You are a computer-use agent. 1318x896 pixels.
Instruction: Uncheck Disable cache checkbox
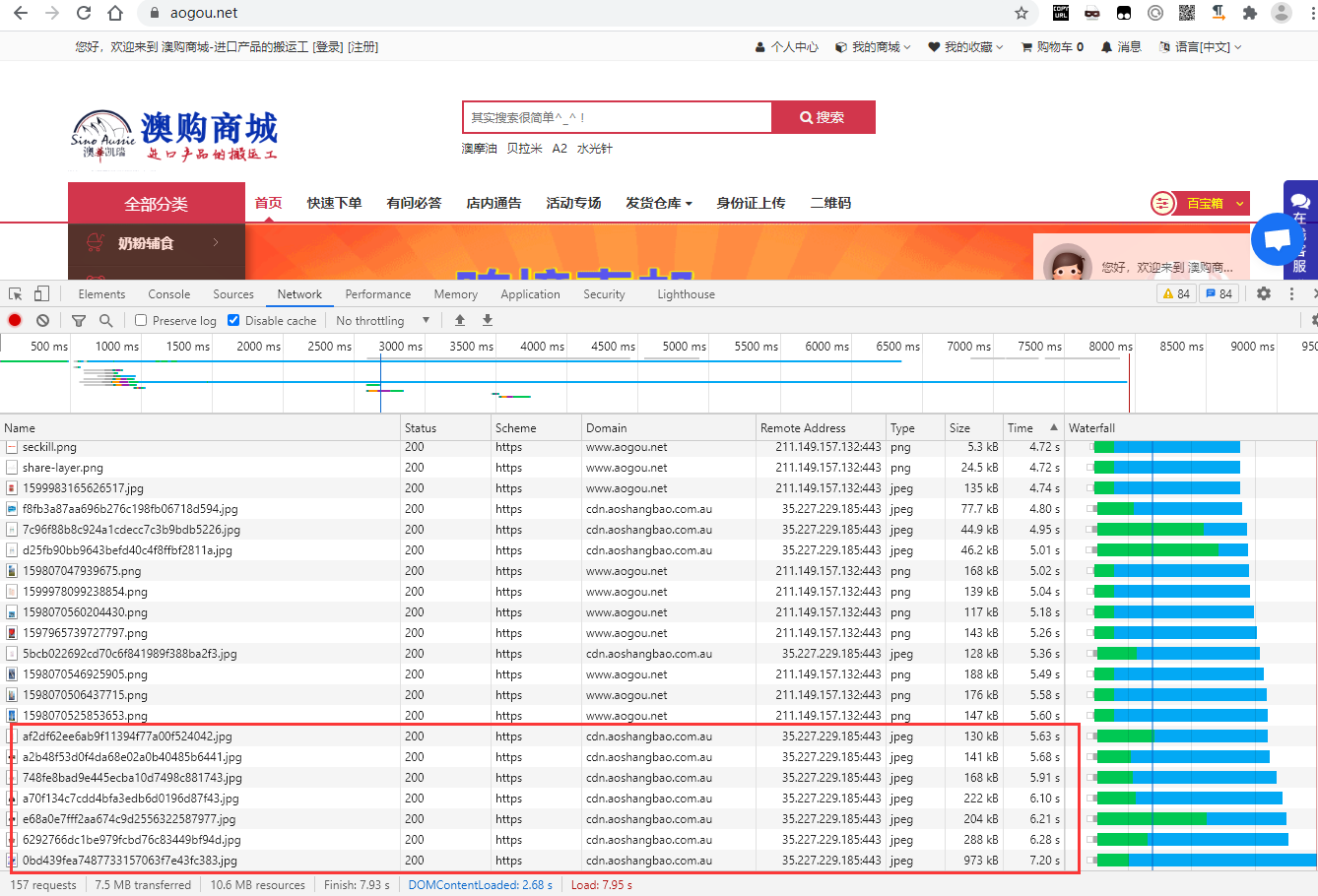click(x=233, y=320)
